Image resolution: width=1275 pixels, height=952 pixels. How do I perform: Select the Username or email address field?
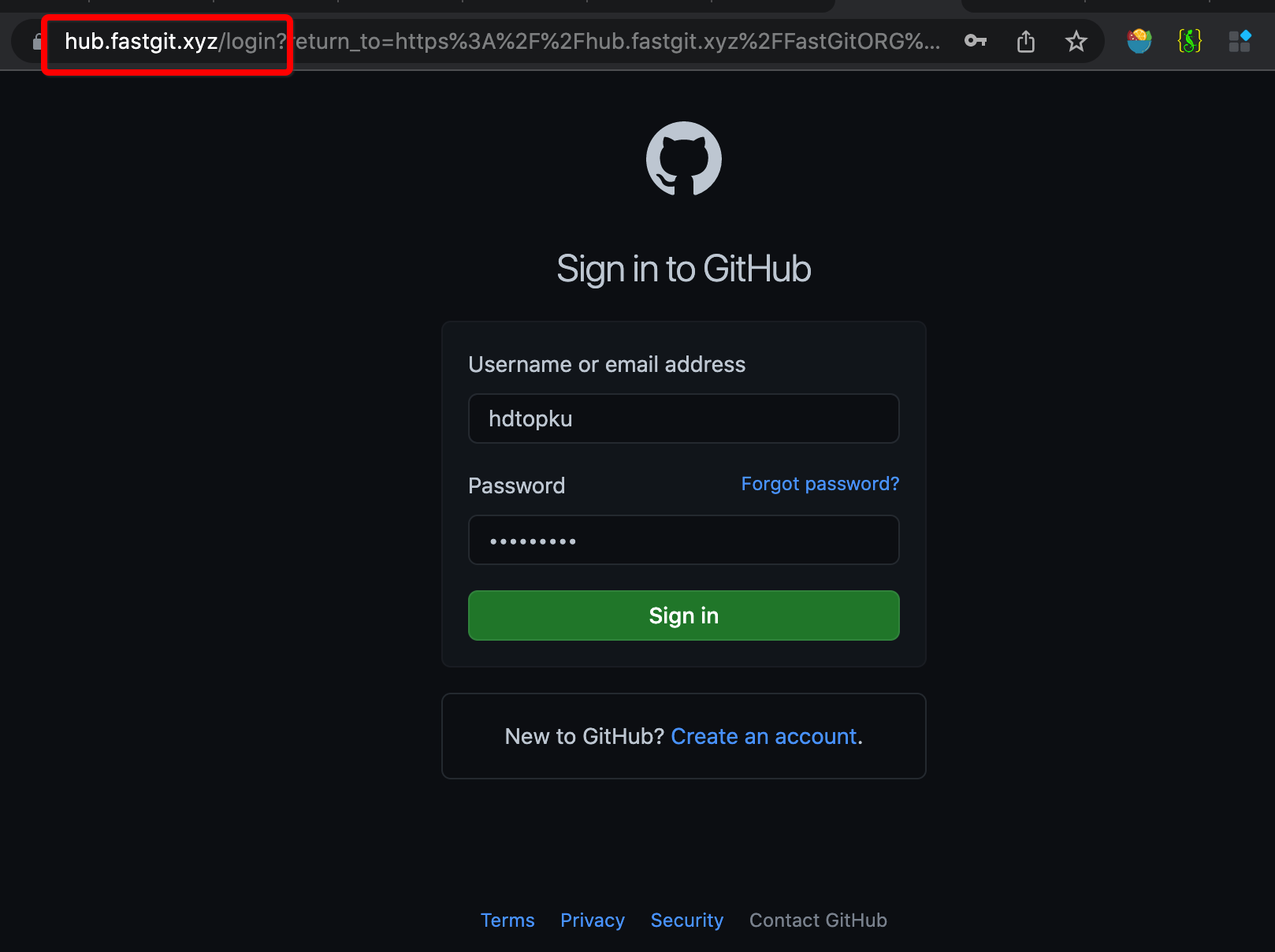click(x=682, y=418)
